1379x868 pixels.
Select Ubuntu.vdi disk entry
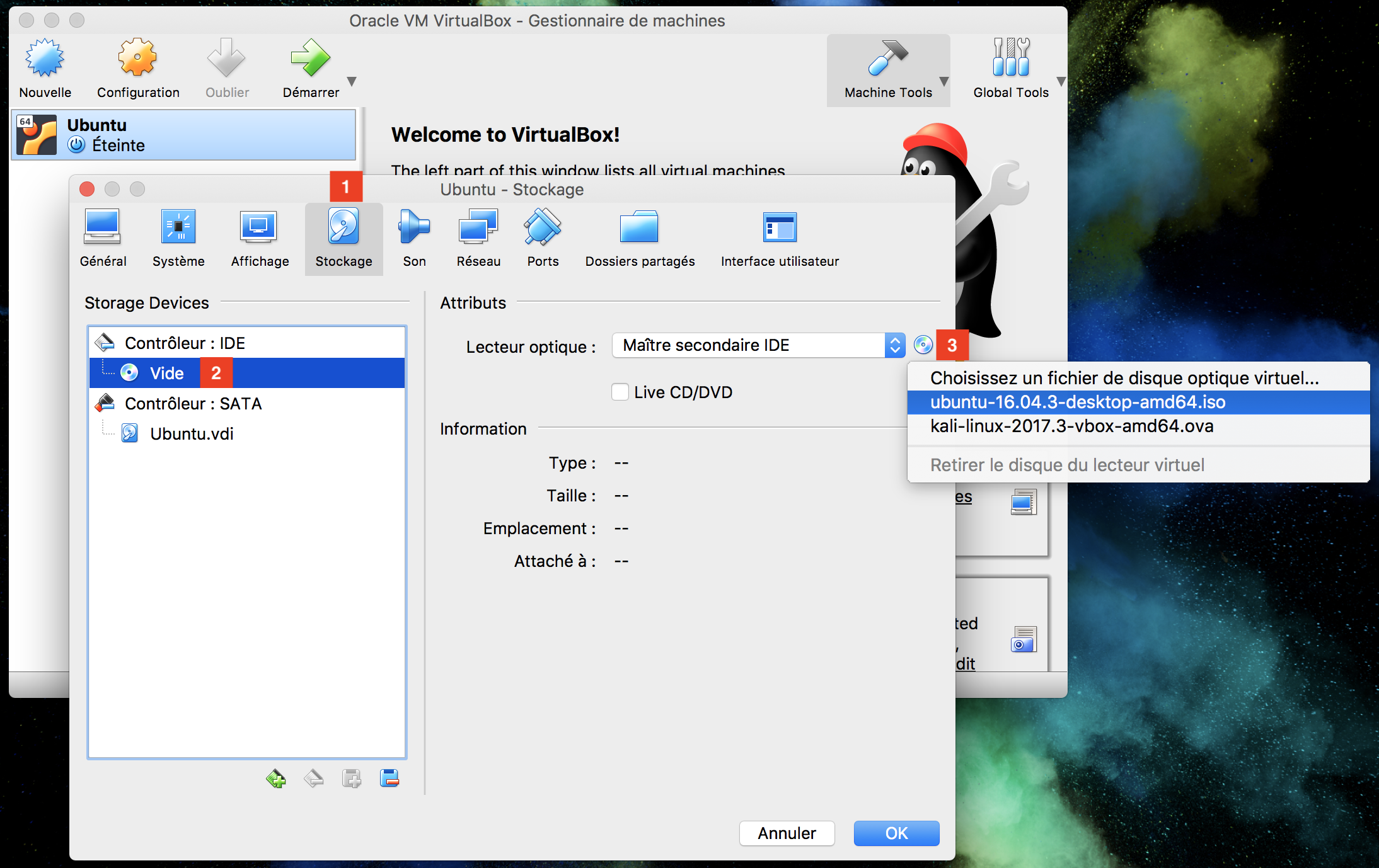[247, 433]
